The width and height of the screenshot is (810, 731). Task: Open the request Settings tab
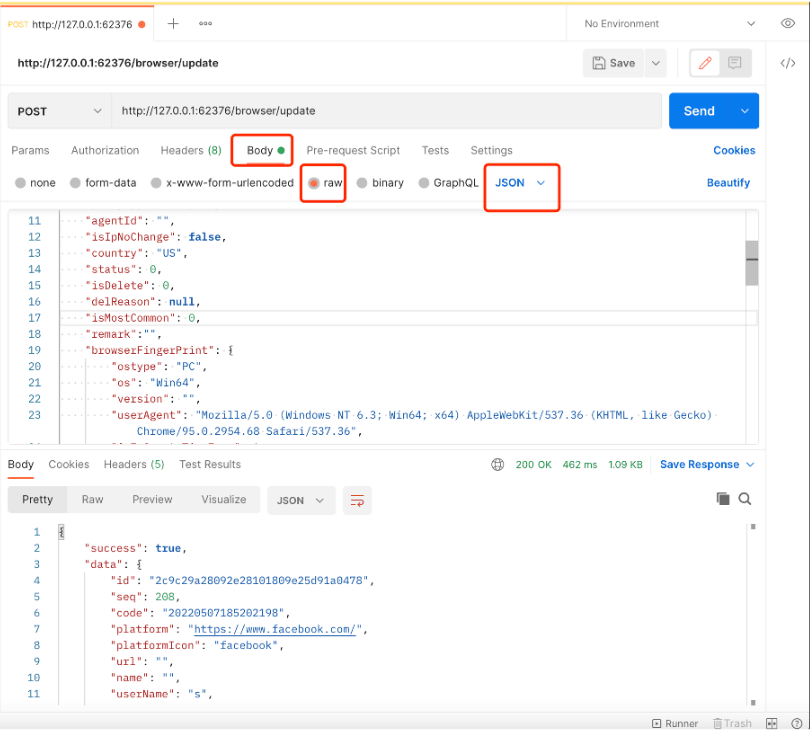click(x=491, y=150)
